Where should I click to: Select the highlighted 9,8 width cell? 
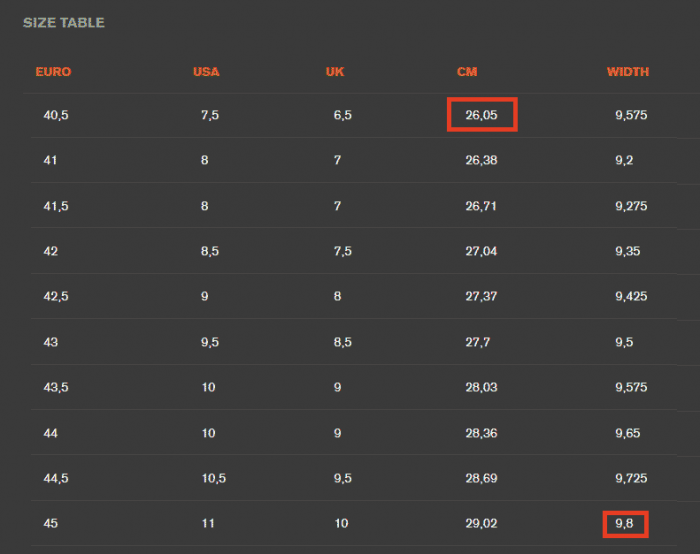click(625, 524)
